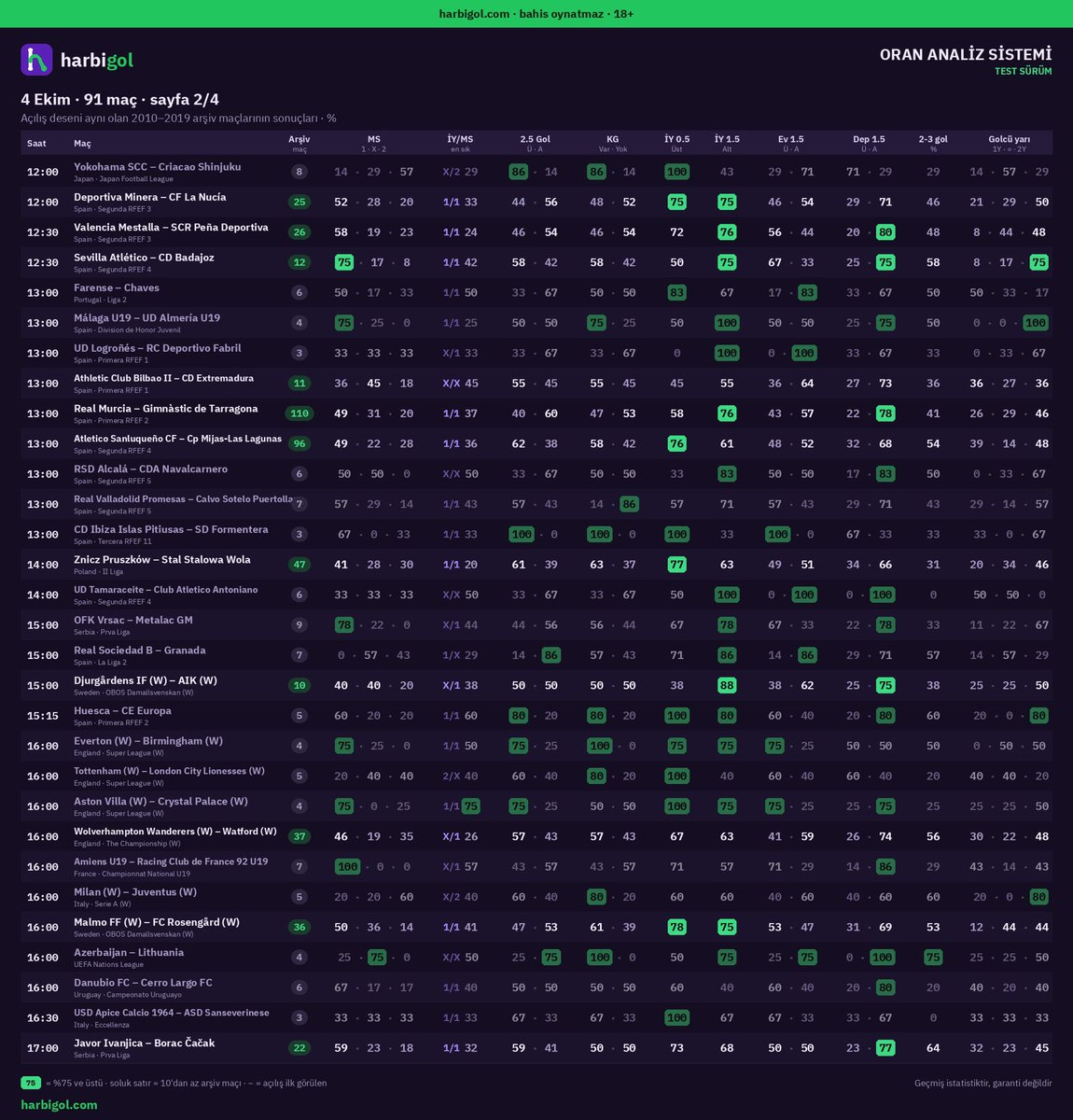This screenshot has width=1073, height=1120.
Task: Click the İY 0.5 column header
Action: pyautogui.click(x=676, y=143)
